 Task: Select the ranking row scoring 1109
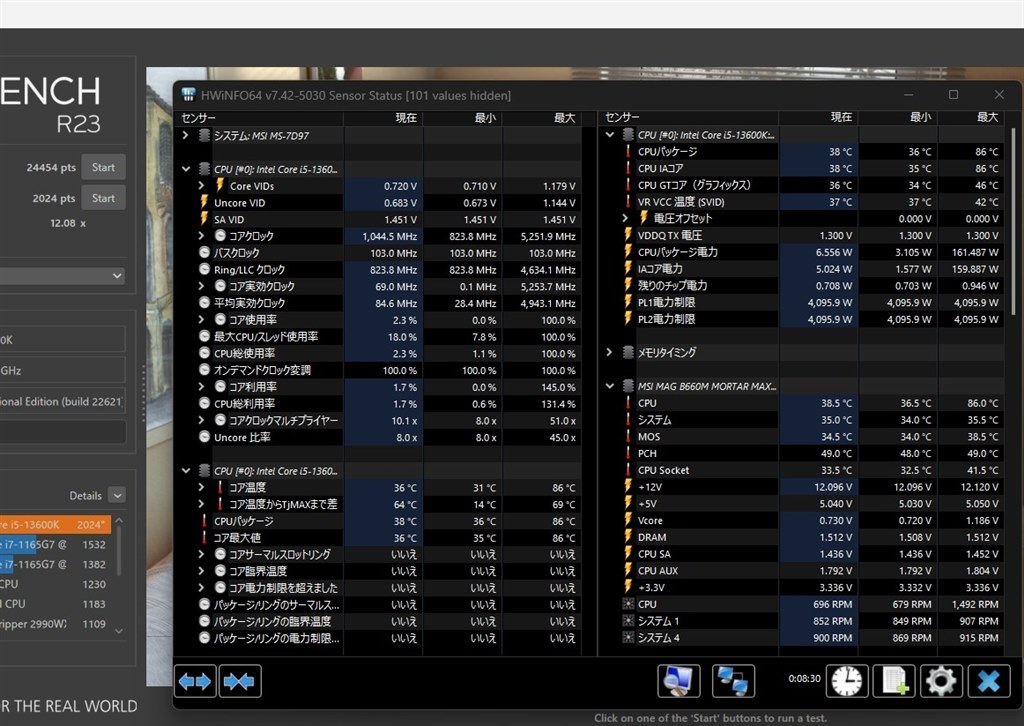coord(56,624)
